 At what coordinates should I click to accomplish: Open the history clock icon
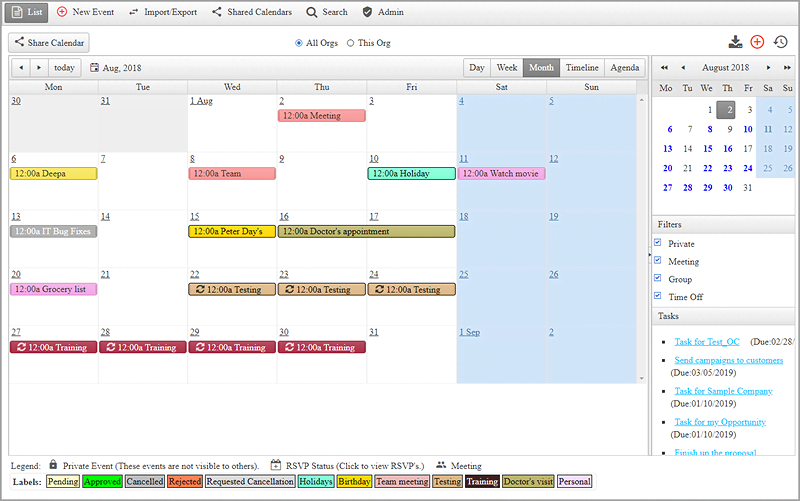[780, 42]
